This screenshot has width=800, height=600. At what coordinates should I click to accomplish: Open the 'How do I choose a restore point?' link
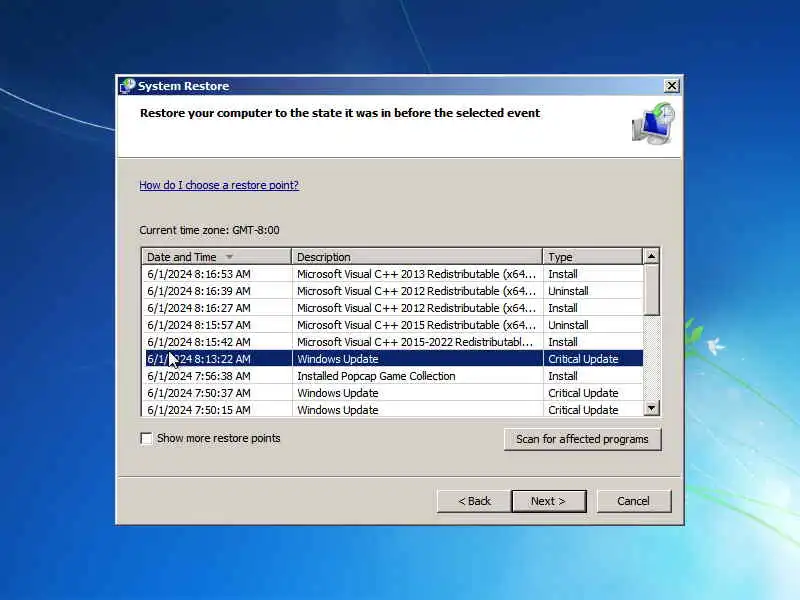point(219,185)
